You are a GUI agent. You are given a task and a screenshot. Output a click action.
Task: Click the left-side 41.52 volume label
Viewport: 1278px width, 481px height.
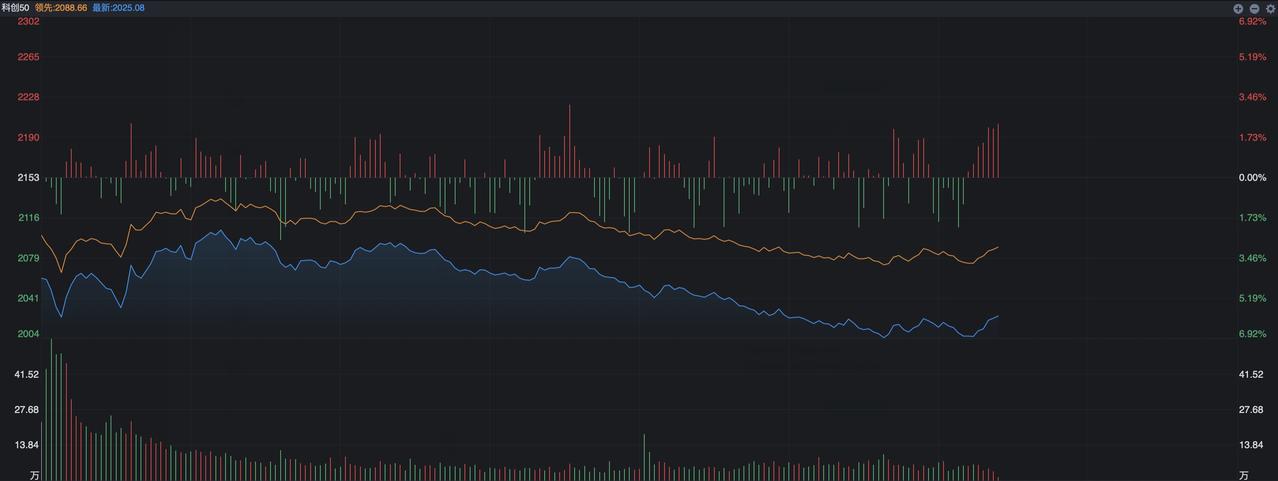pyautogui.click(x=26, y=374)
